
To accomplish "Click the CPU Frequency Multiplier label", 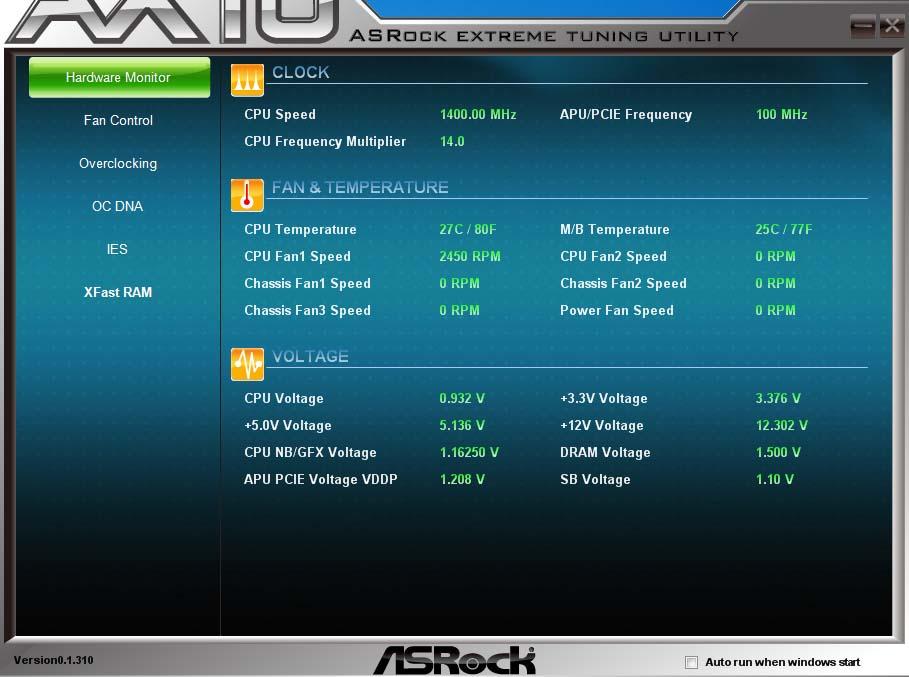I will pyautogui.click(x=325, y=141).
